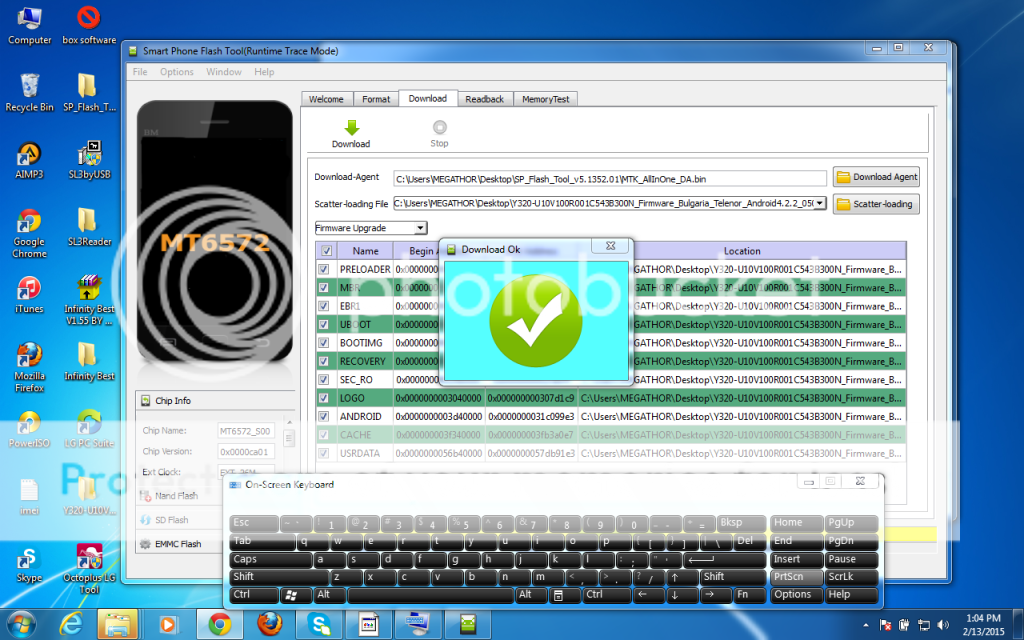This screenshot has height=640, width=1024.
Task: Uncheck the PRELOADER partition checkbox
Action: click(324, 270)
